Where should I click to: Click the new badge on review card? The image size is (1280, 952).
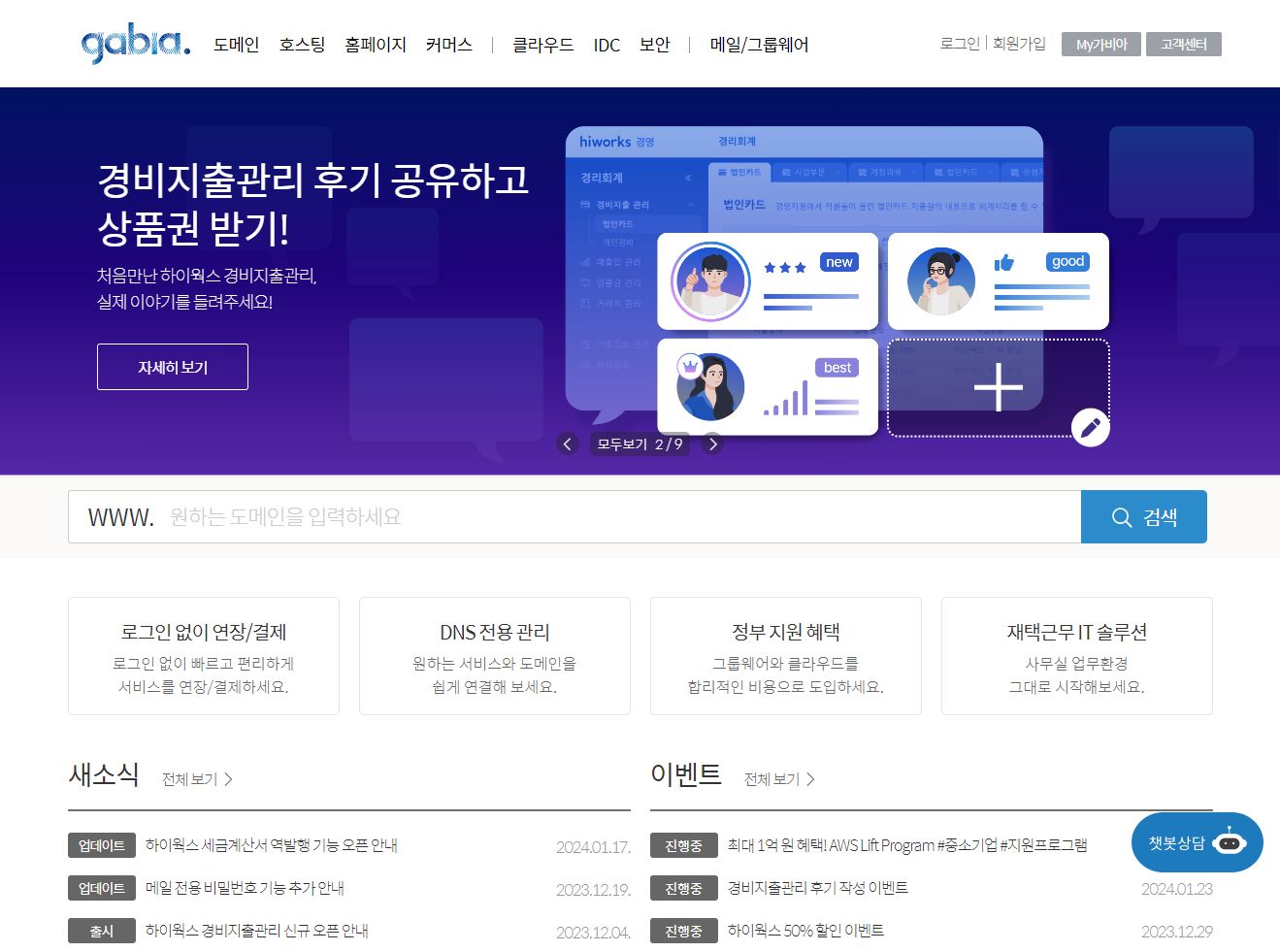tap(839, 262)
